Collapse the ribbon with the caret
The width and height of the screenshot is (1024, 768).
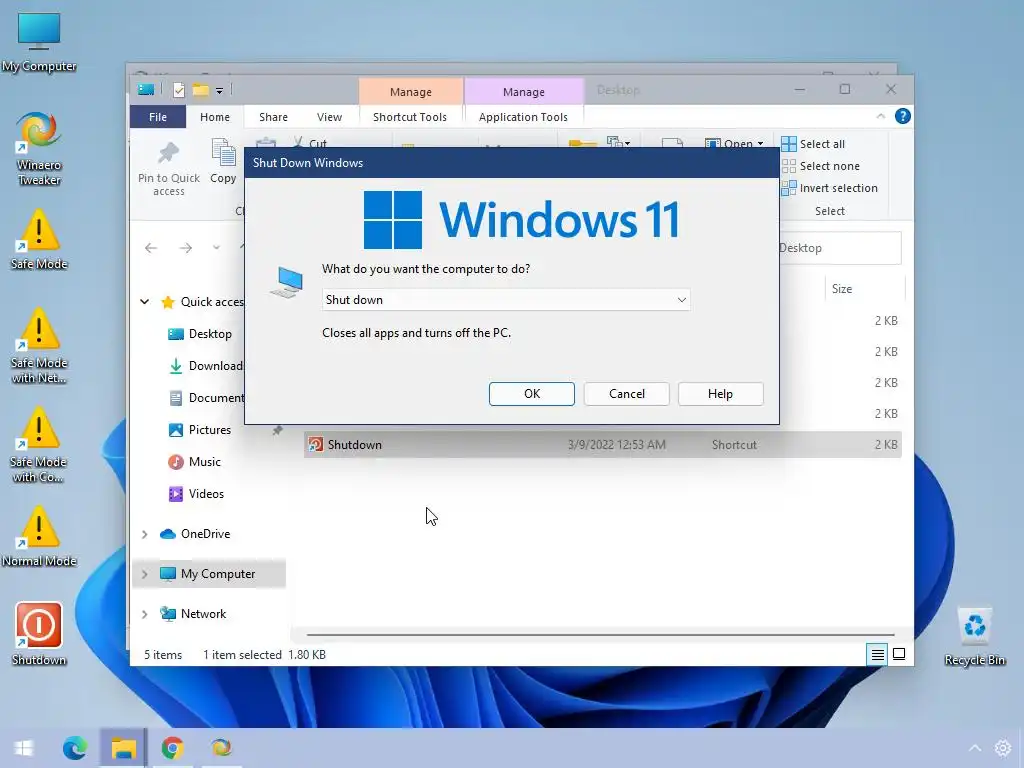point(880,116)
